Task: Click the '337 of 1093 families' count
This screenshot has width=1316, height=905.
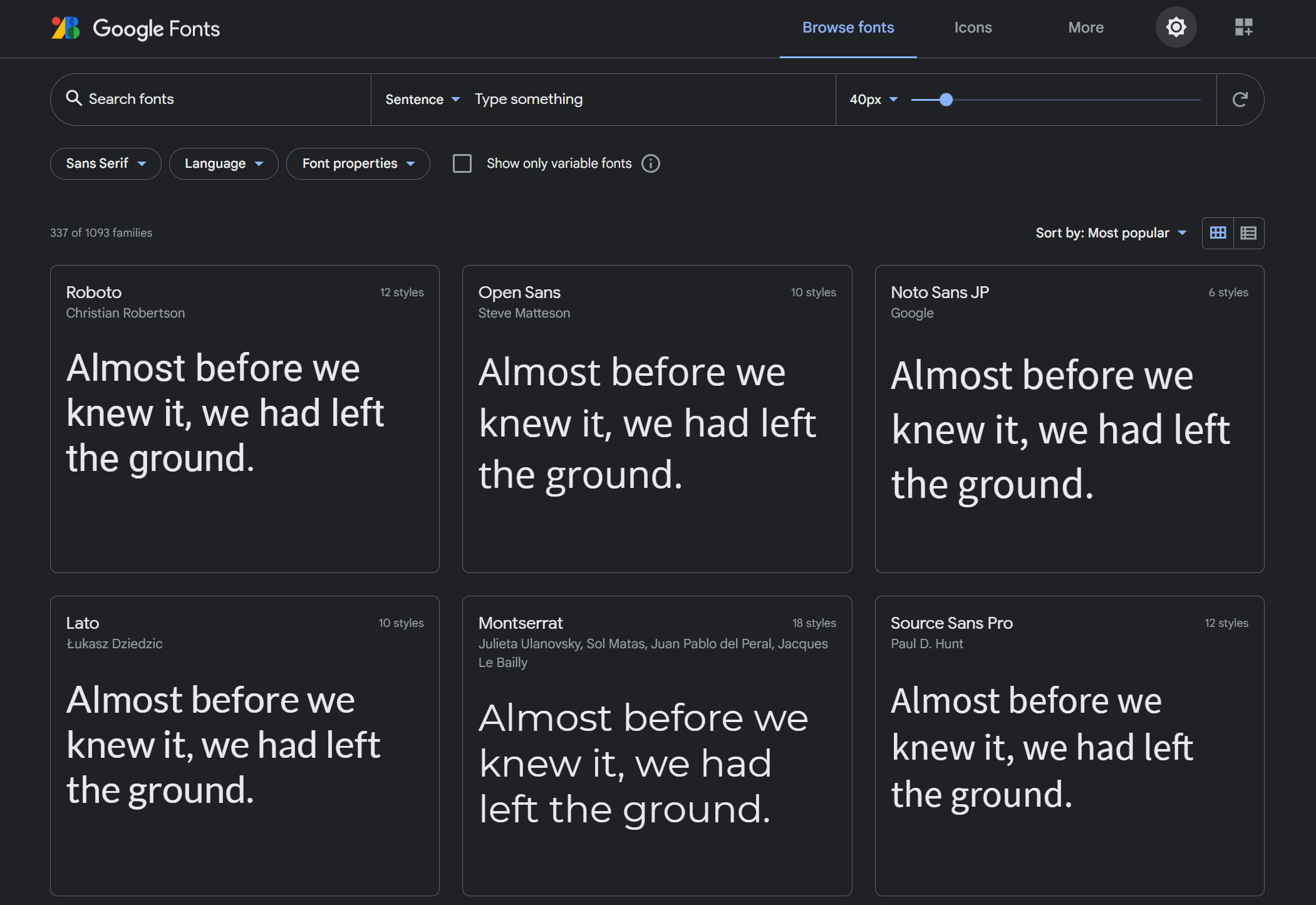Action: click(101, 233)
